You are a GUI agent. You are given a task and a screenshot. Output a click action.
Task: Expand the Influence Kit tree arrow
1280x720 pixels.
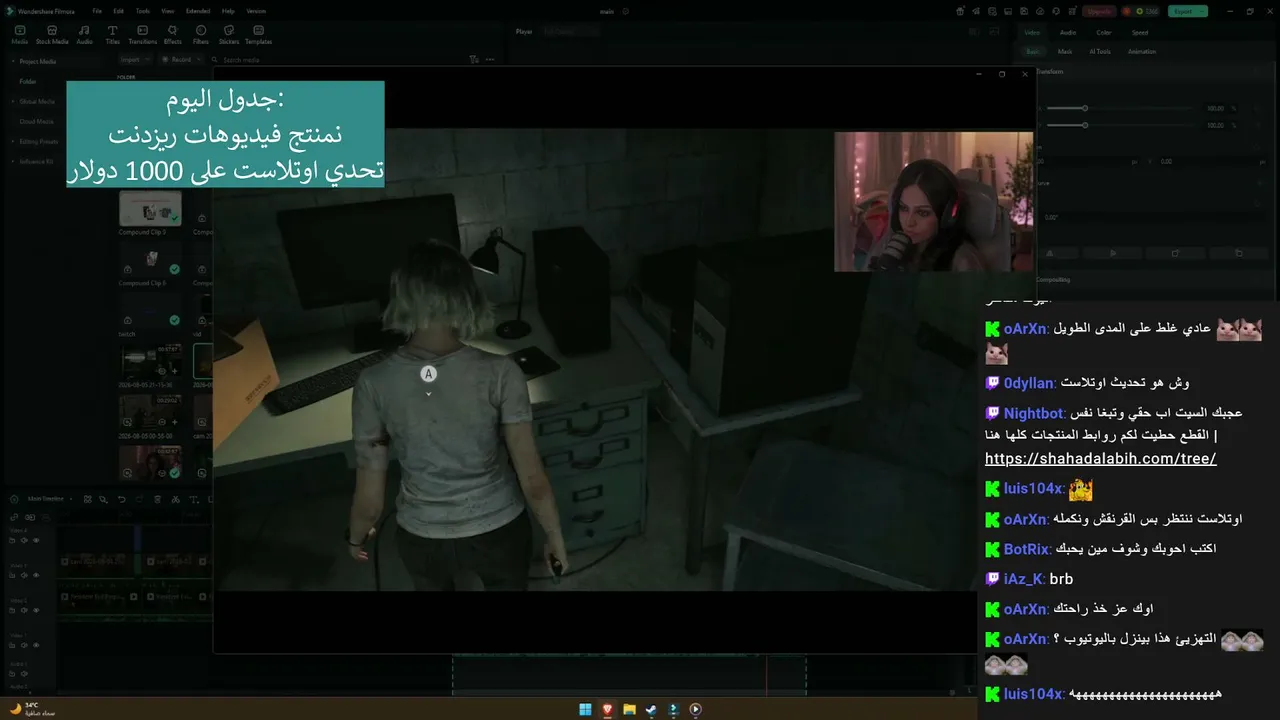click(13, 161)
